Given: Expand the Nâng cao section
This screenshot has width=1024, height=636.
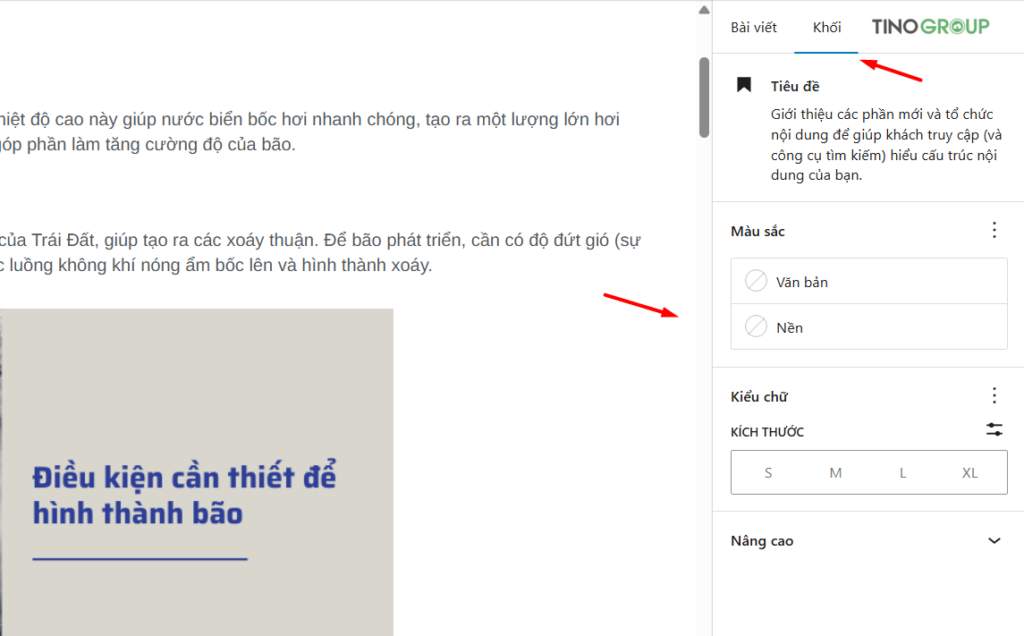Looking at the screenshot, I should tap(869, 541).
